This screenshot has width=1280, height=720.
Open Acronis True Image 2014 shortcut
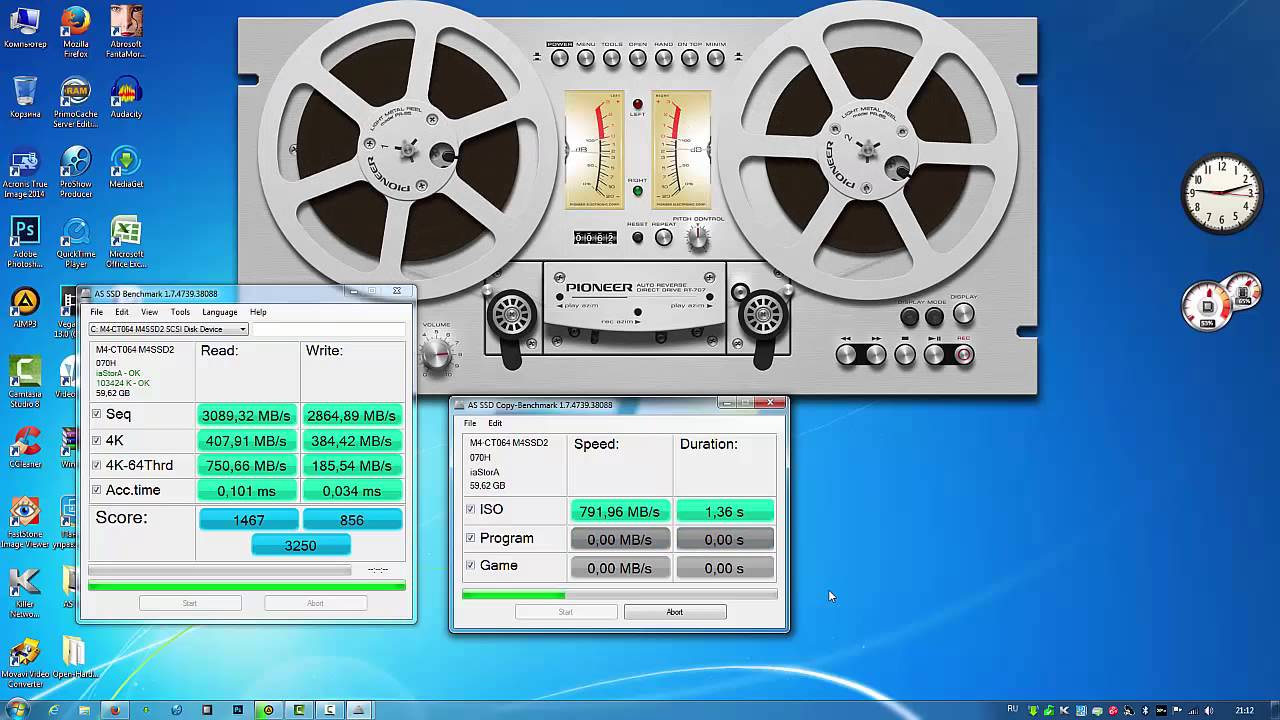pos(25,173)
